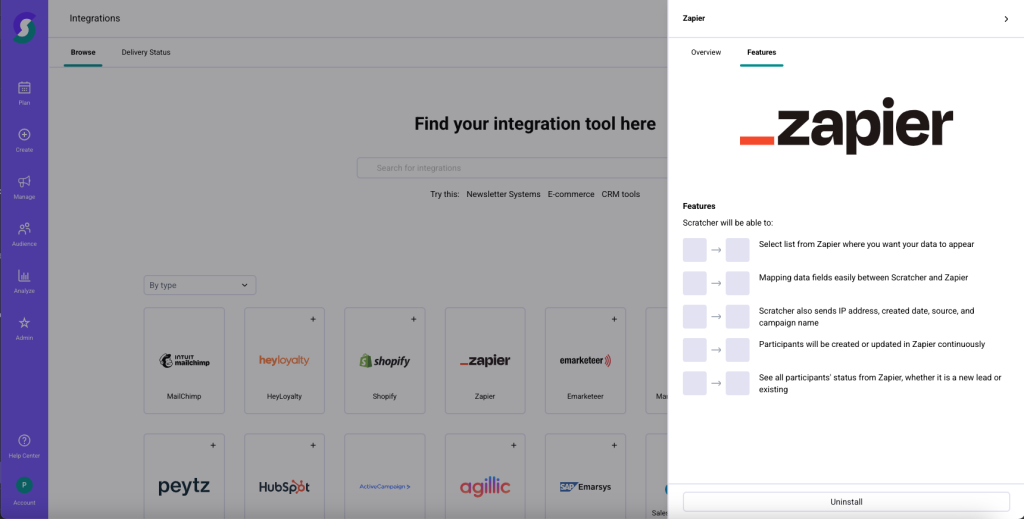Switch to the Overview tab

click(706, 52)
